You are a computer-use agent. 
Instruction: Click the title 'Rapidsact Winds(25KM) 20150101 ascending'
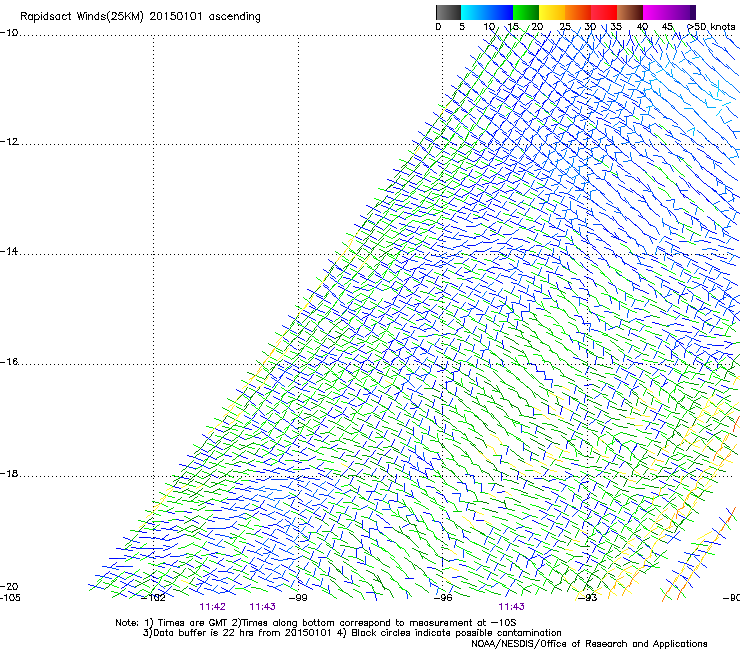point(140,16)
